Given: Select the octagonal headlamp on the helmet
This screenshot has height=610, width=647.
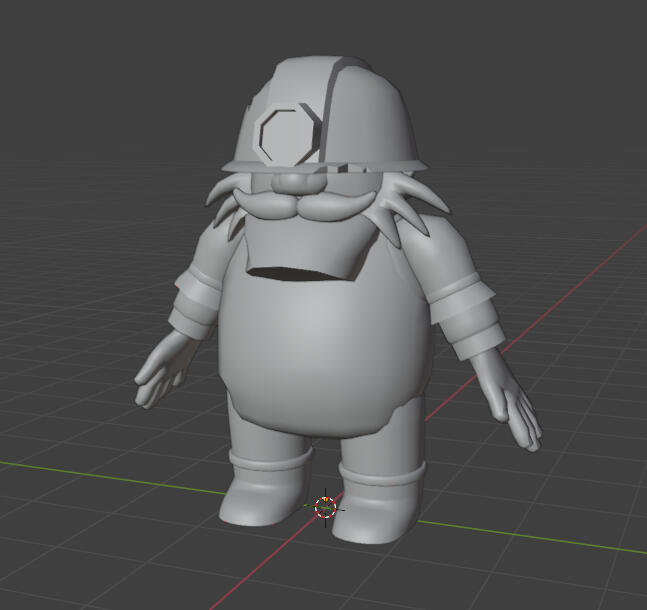Looking at the screenshot, I should [289, 134].
